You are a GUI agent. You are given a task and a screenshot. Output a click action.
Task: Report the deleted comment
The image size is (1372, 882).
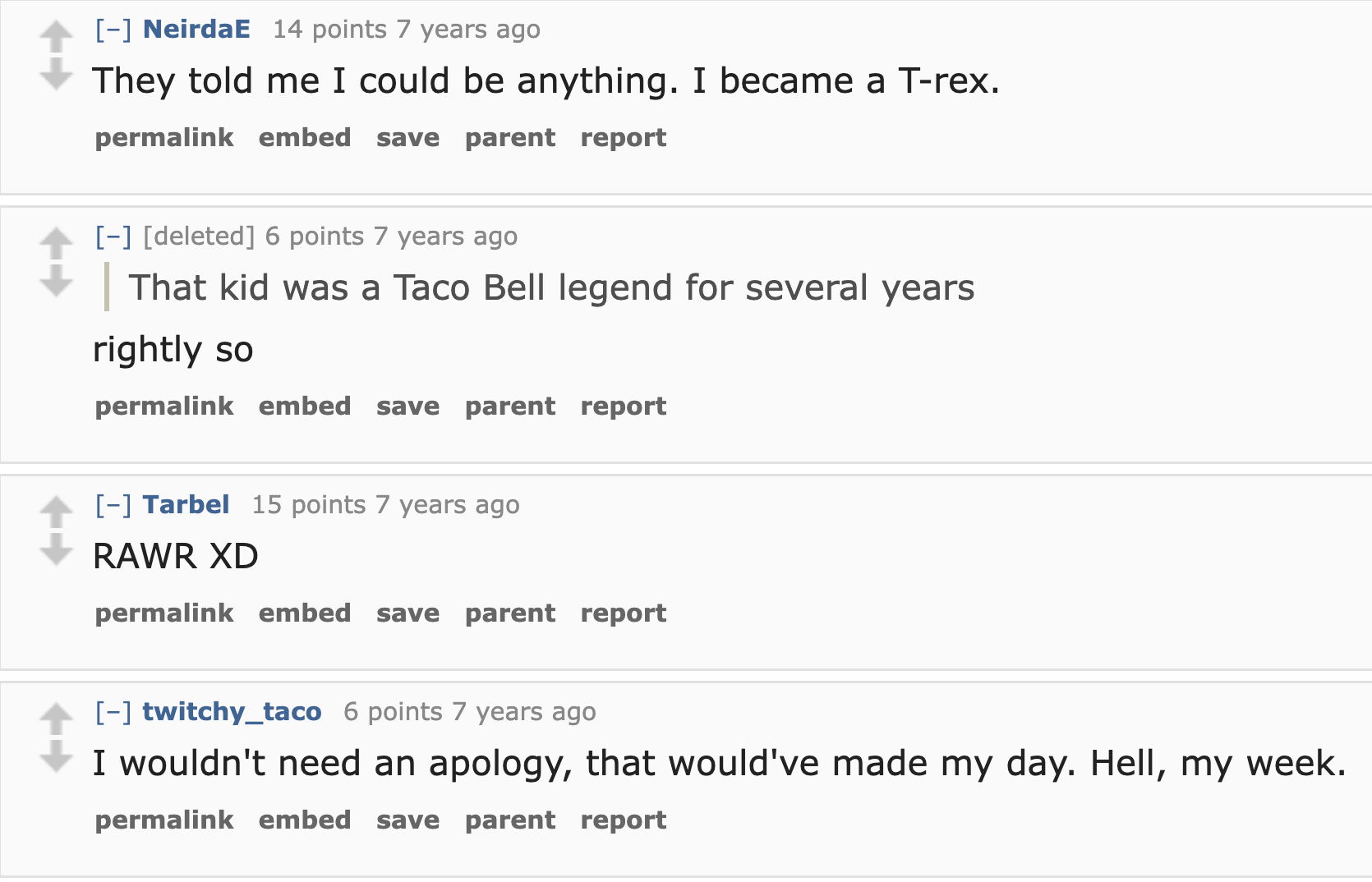(622, 406)
